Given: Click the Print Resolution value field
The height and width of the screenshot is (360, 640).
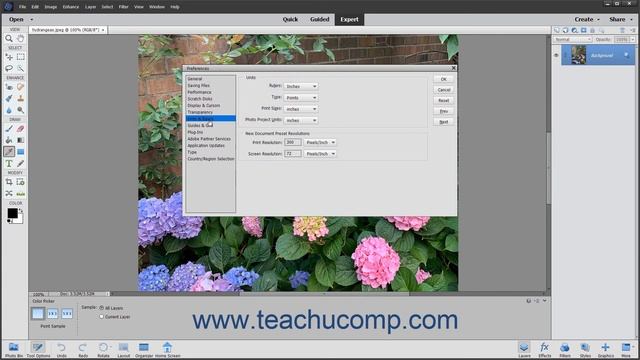Looking at the screenshot, I should 293,142.
